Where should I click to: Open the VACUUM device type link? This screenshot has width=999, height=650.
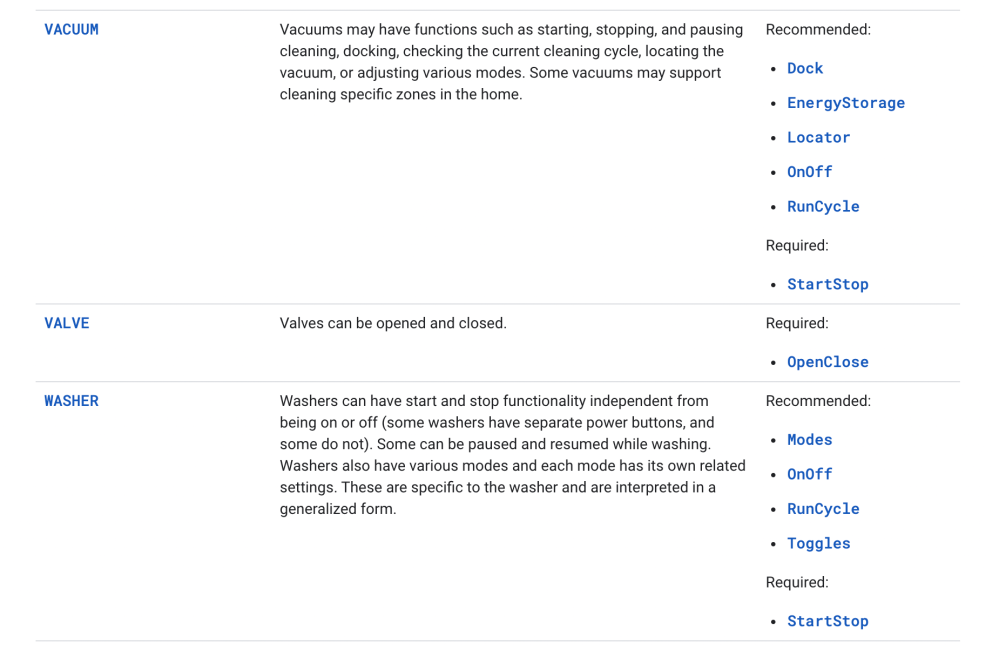point(71,30)
